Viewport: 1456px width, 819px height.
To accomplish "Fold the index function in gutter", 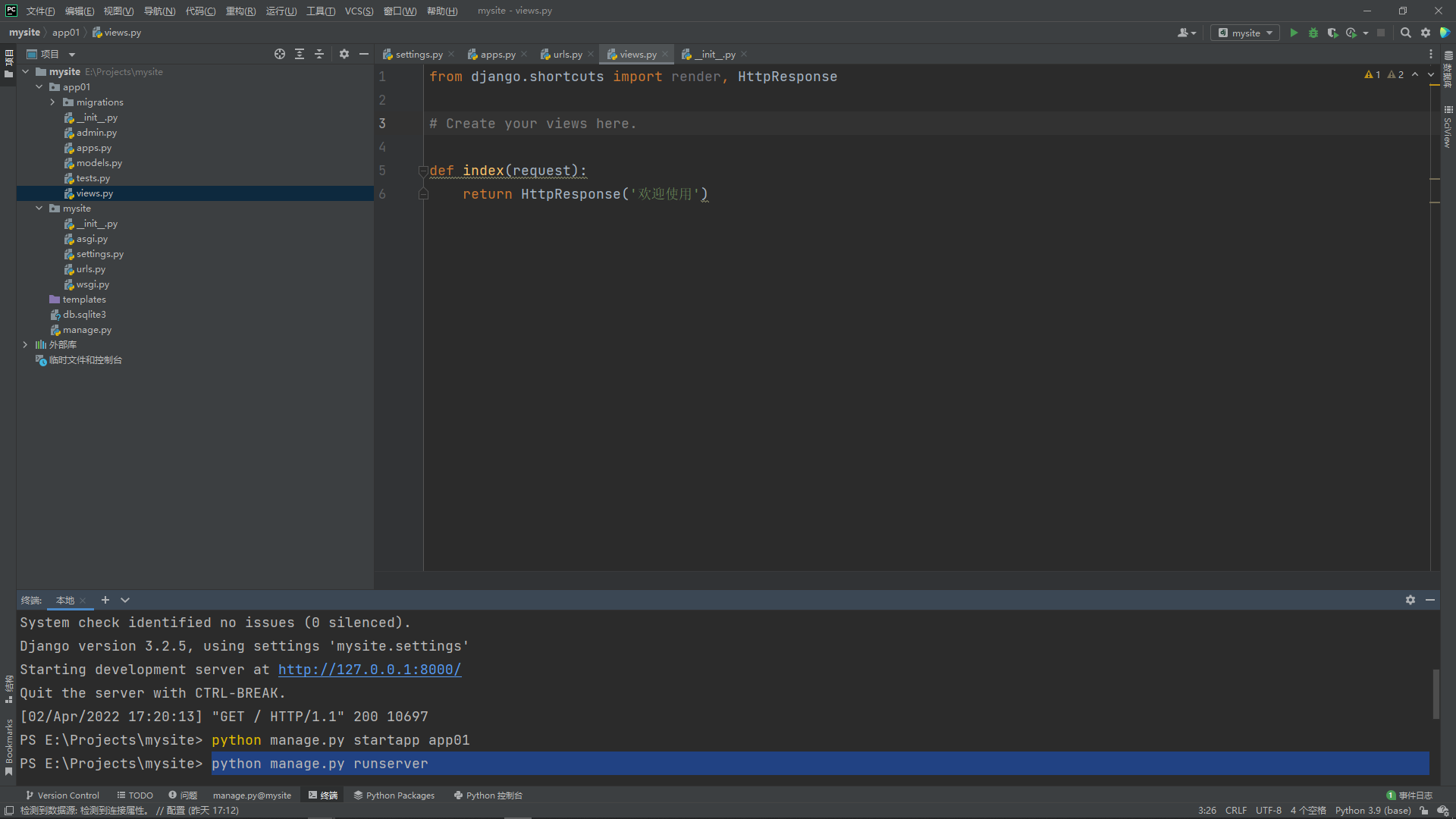I will click(x=424, y=171).
